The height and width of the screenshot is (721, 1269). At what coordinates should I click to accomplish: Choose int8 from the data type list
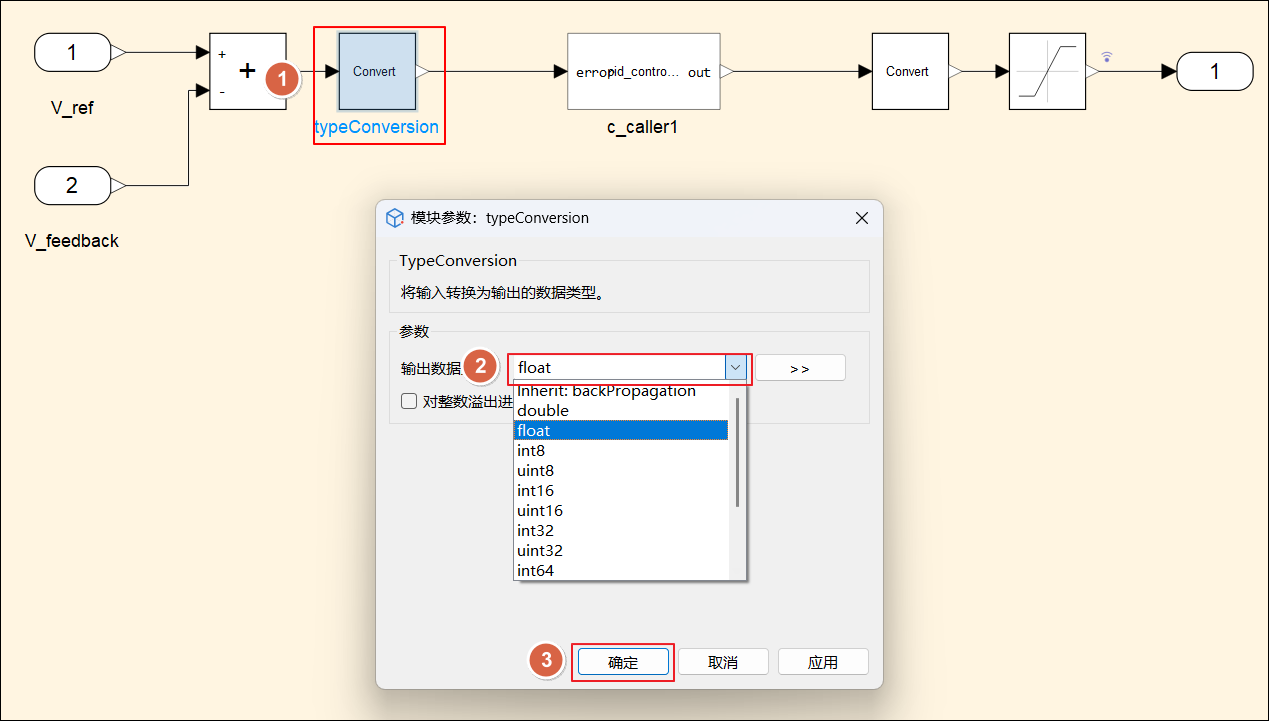(x=531, y=451)
